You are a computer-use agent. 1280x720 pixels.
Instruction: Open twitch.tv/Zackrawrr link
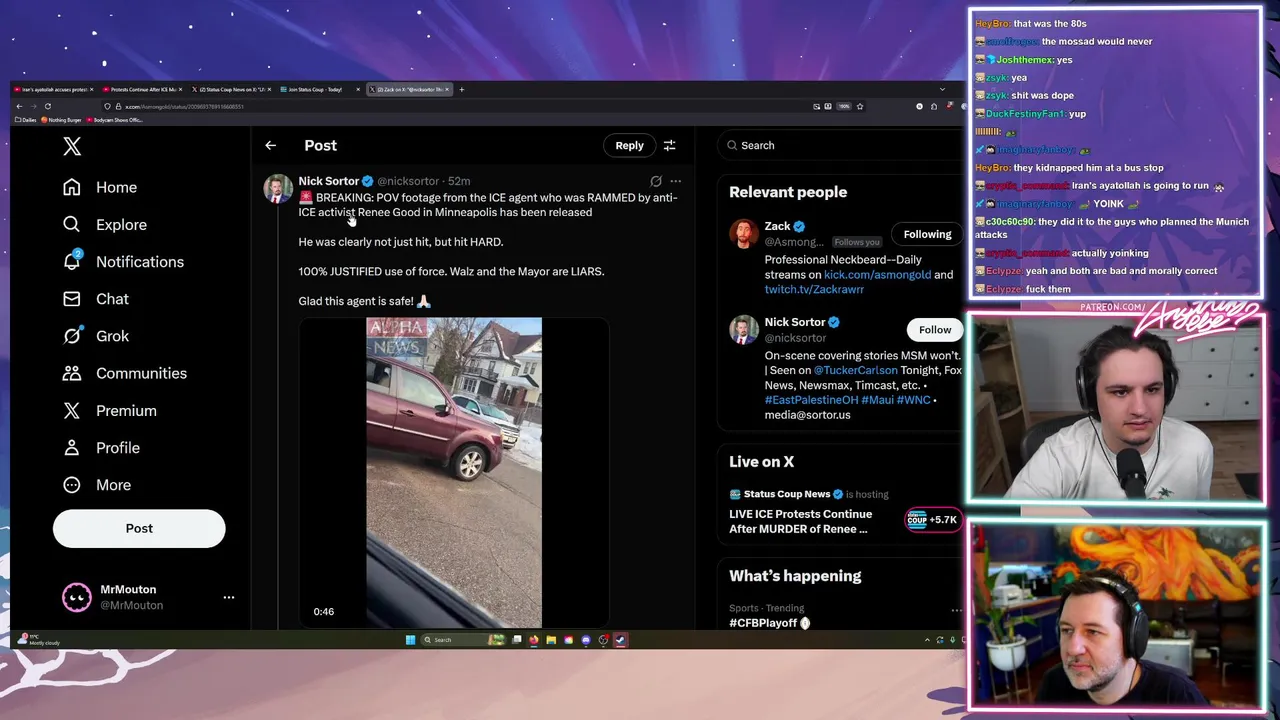(814, 289)
